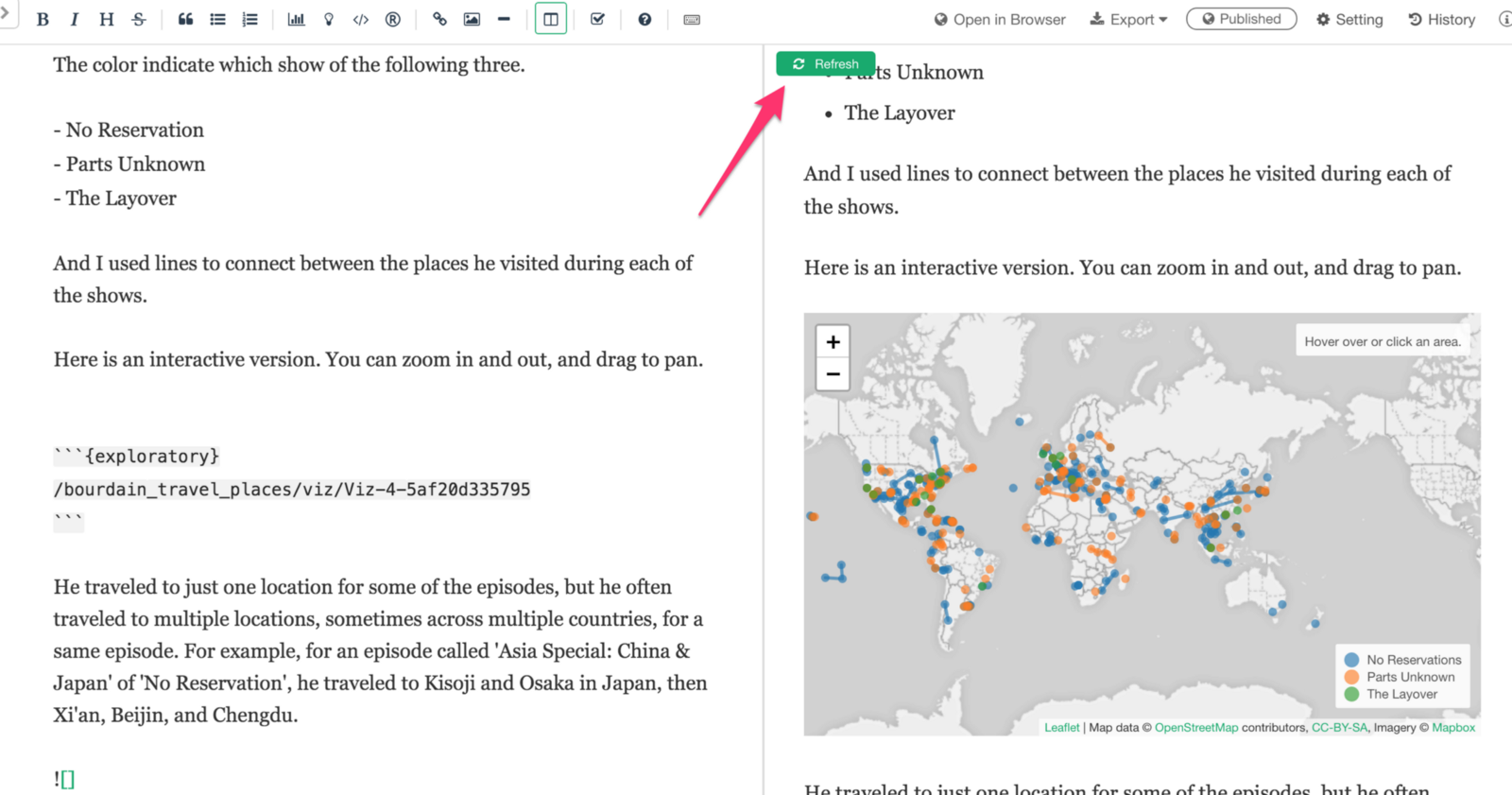Apply strikethrough formatting
Image resolution: width=1512 pixels, height=795 pixels.
coord(139,20)
